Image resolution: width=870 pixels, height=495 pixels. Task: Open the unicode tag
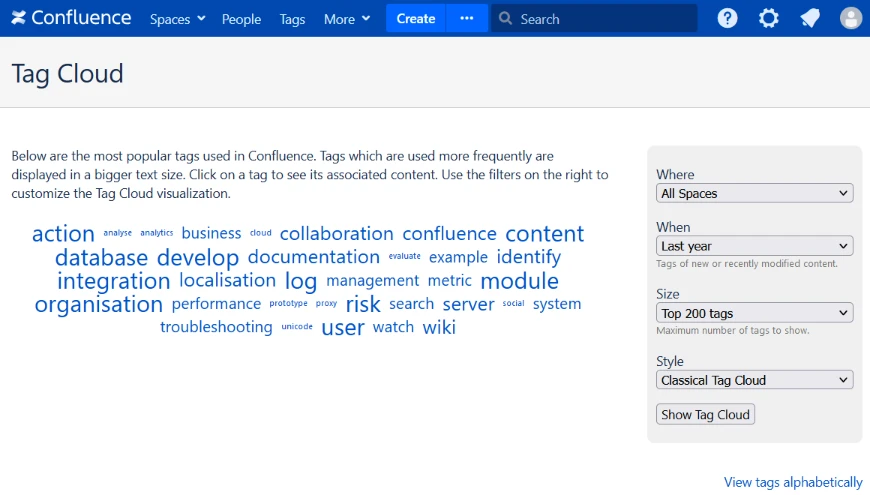[x=297, y=327]
